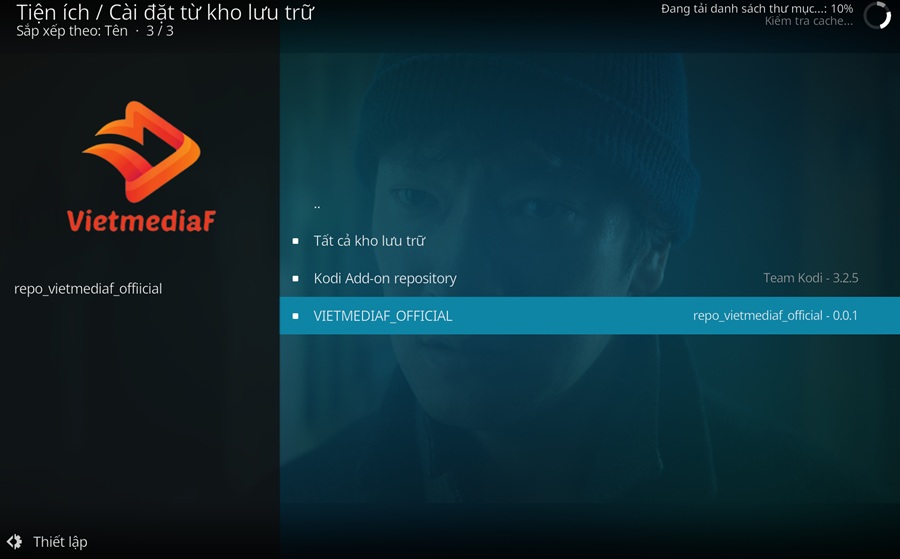Open the highlighted VIETMEDIAF_OFFICIAL repository
Viewport: 900px width, 559px height.
tap(589, 316)
